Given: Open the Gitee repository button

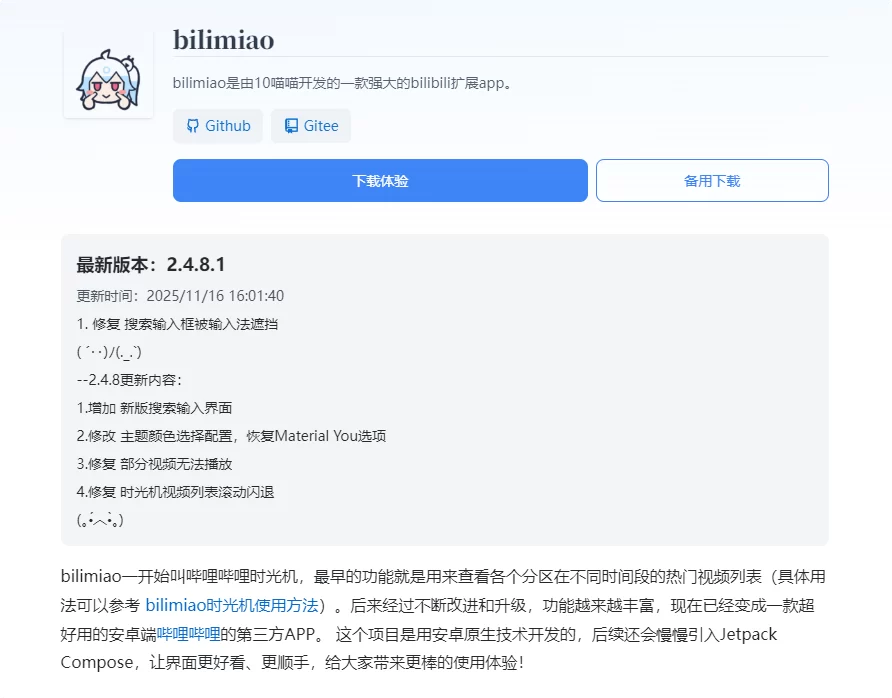Looking at the screenshot, I should [311, 125].
